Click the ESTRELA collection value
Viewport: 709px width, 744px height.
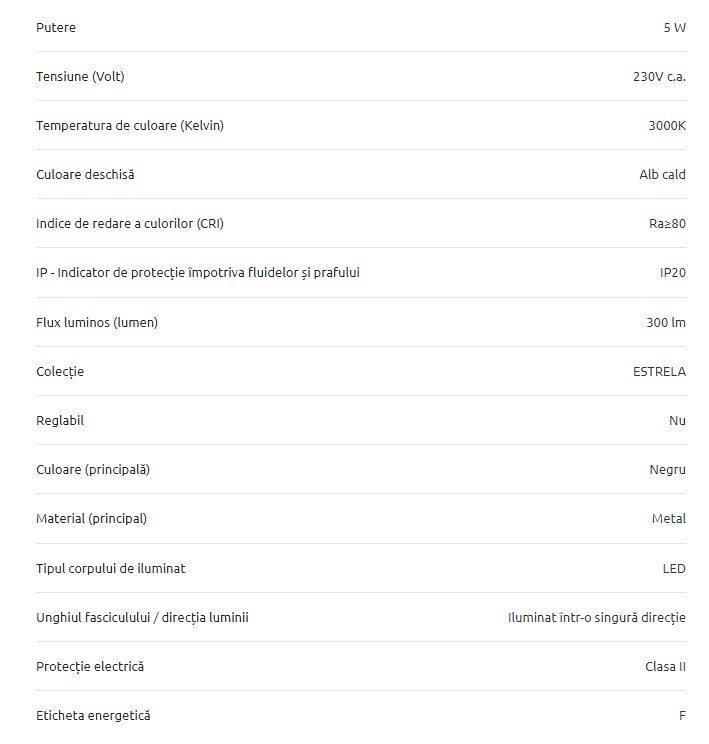tap(659, 372)
